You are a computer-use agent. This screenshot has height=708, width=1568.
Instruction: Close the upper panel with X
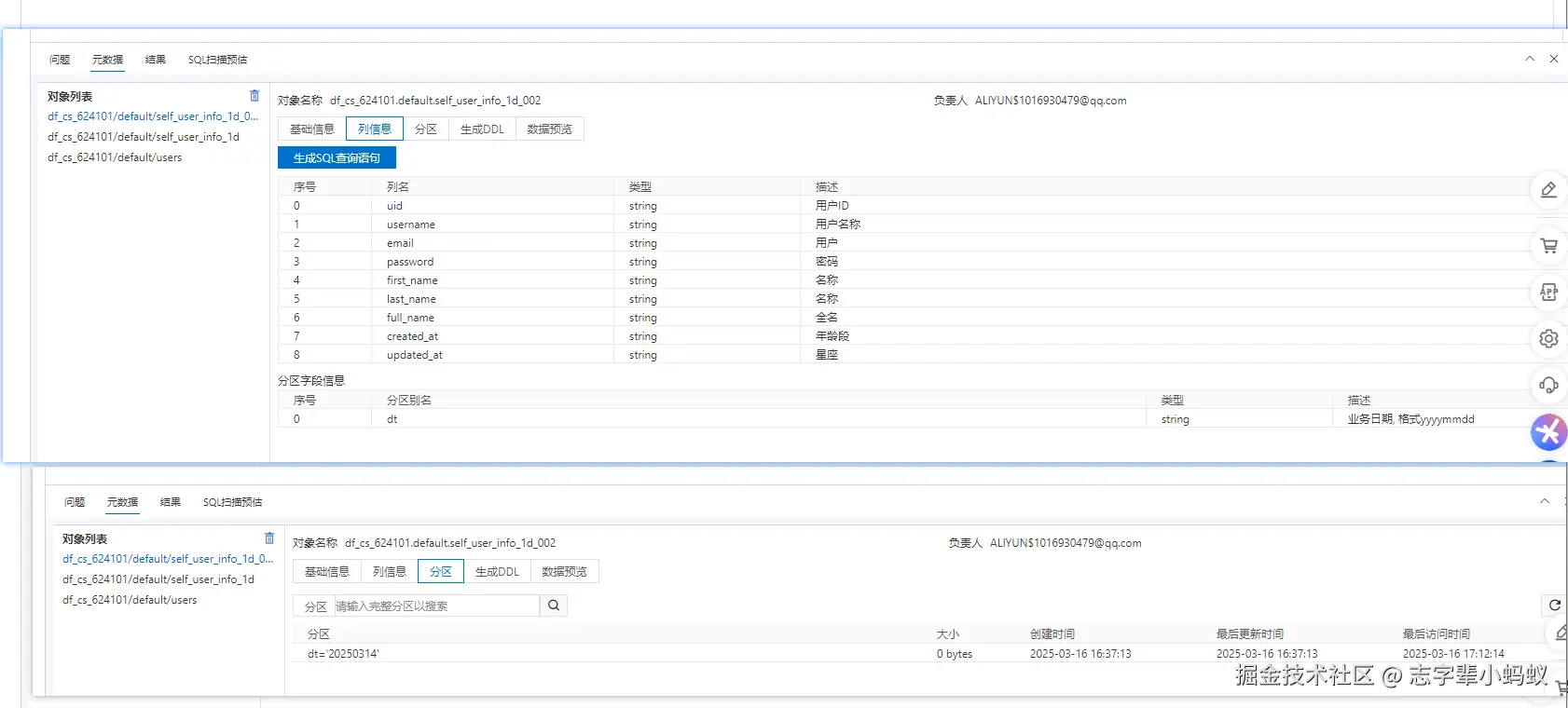[1554, 59]
